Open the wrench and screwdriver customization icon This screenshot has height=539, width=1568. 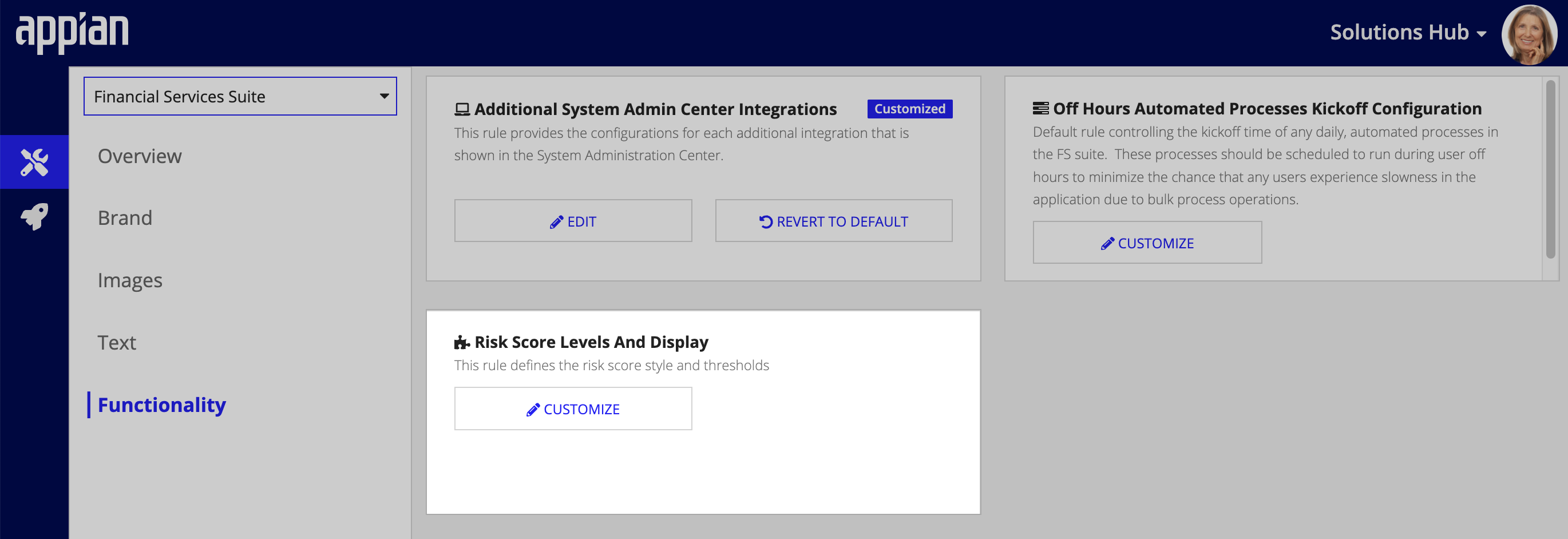[34, 162]
